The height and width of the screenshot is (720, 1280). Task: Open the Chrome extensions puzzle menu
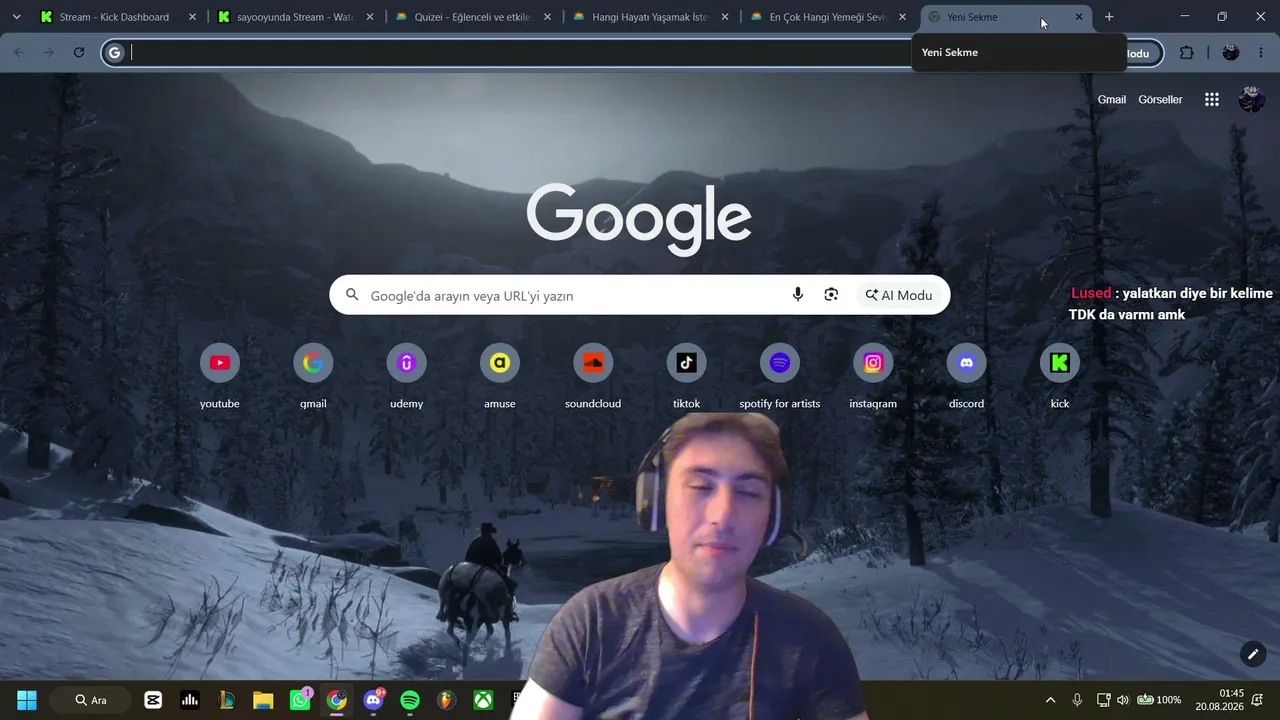[1187, 53]
